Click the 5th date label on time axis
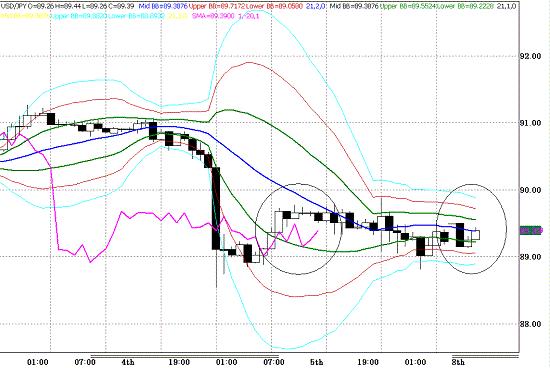This screenshot has height=368, width=550. (x=317, y=362)
